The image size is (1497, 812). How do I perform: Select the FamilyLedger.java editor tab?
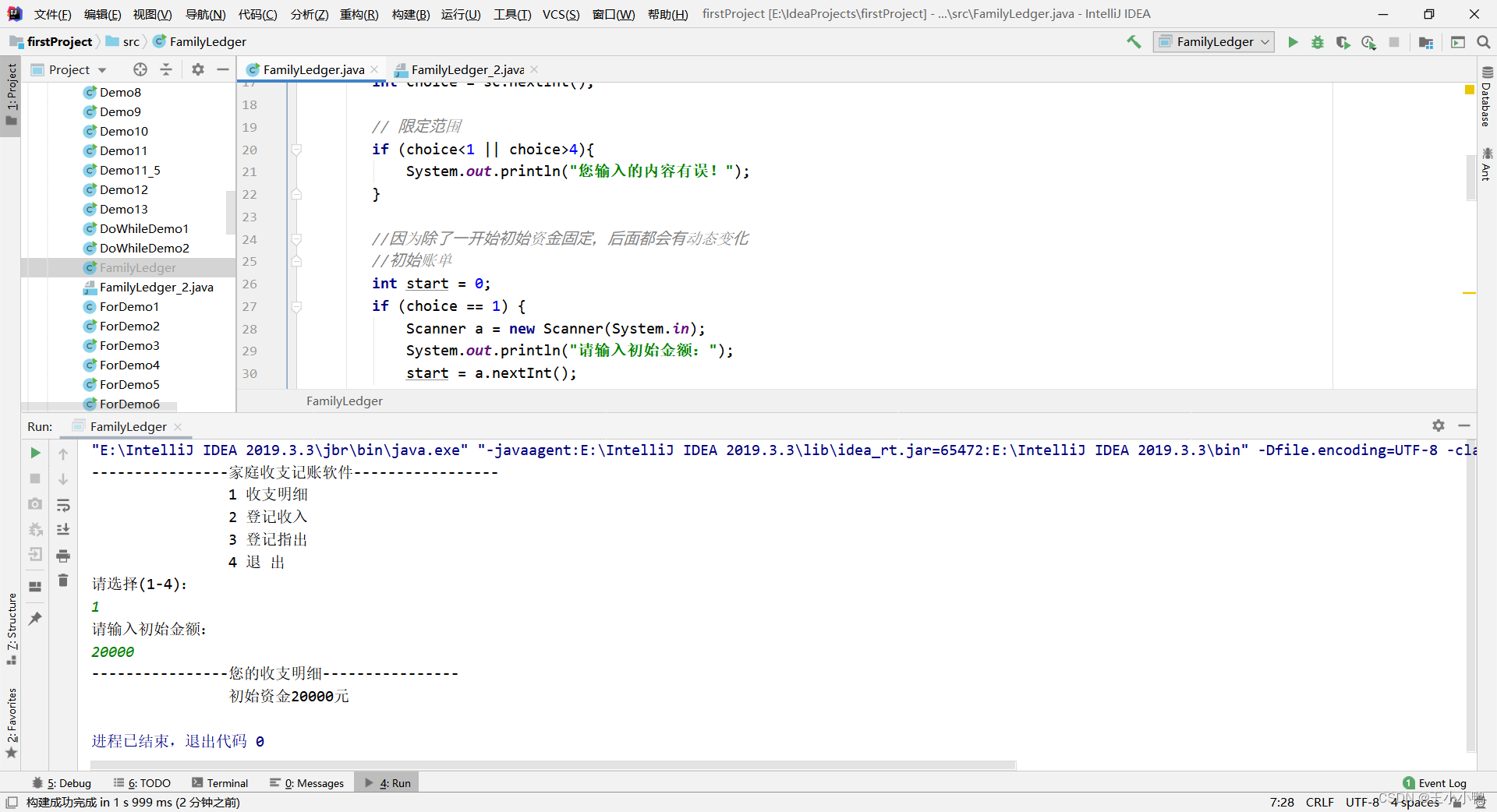tap(313, 69)
